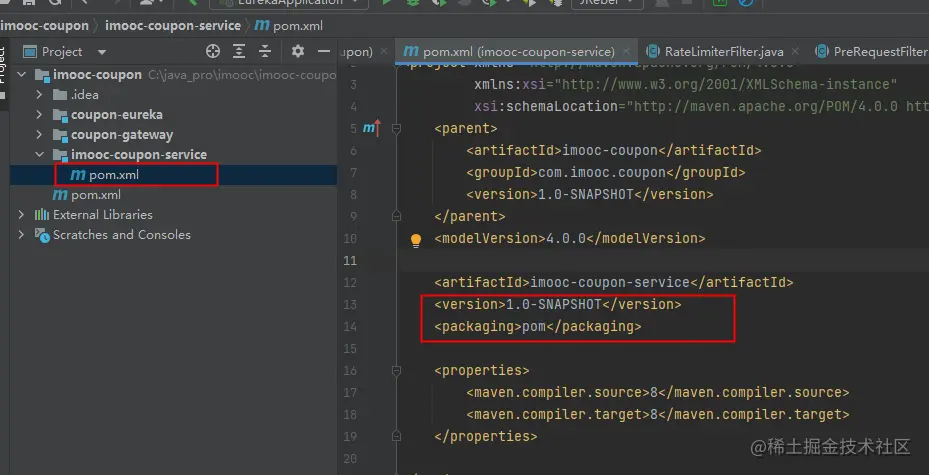Select pom.xml under imooc-coupon-service
The image size is (929, 475).
pos(173,175)
